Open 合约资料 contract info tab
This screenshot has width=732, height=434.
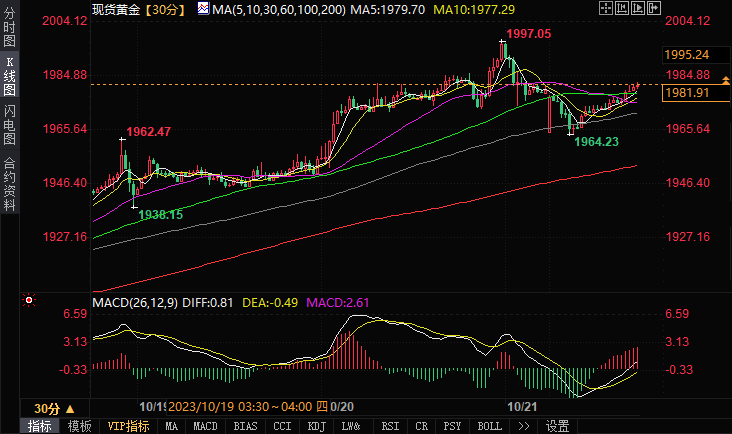point(10,183)
